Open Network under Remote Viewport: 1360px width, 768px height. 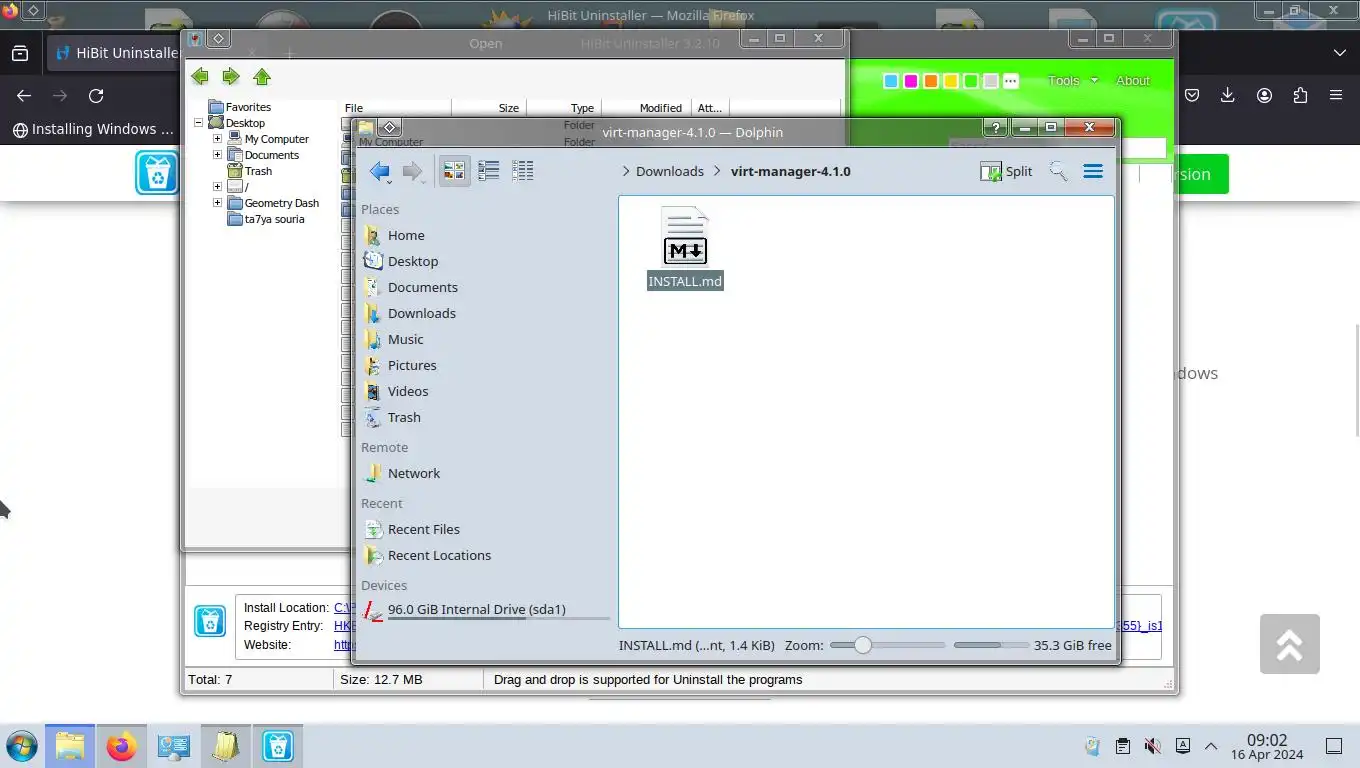tap(414, 473)
